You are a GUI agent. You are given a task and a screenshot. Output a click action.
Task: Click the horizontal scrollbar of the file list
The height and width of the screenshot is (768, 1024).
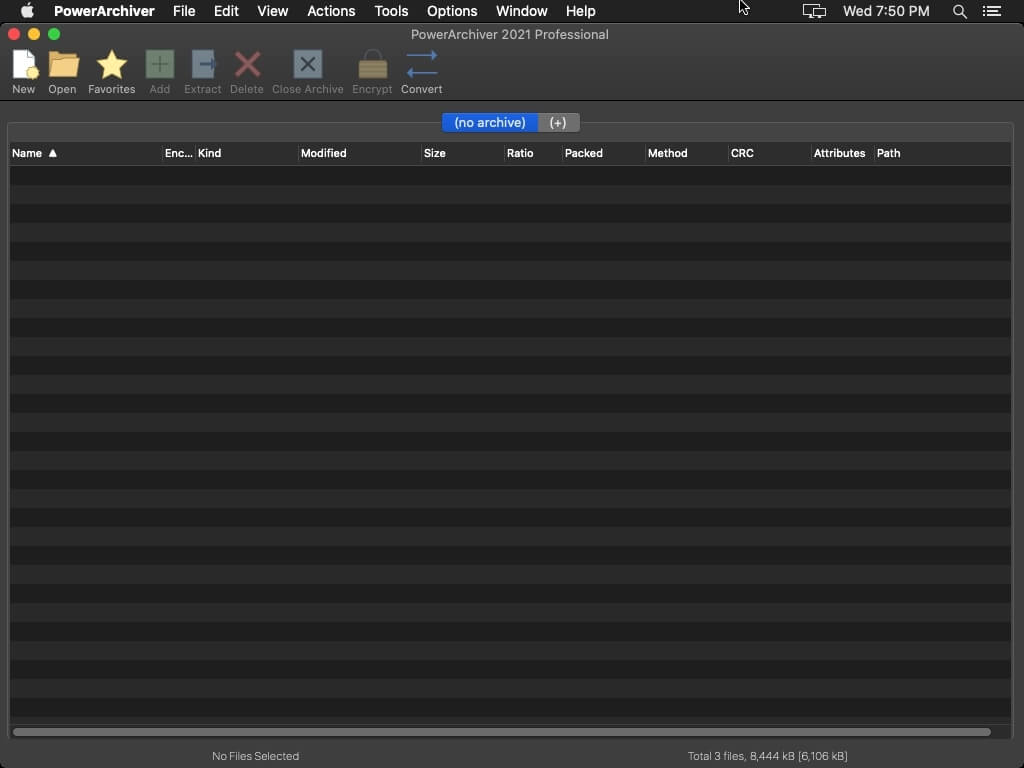tap(502, 732)
